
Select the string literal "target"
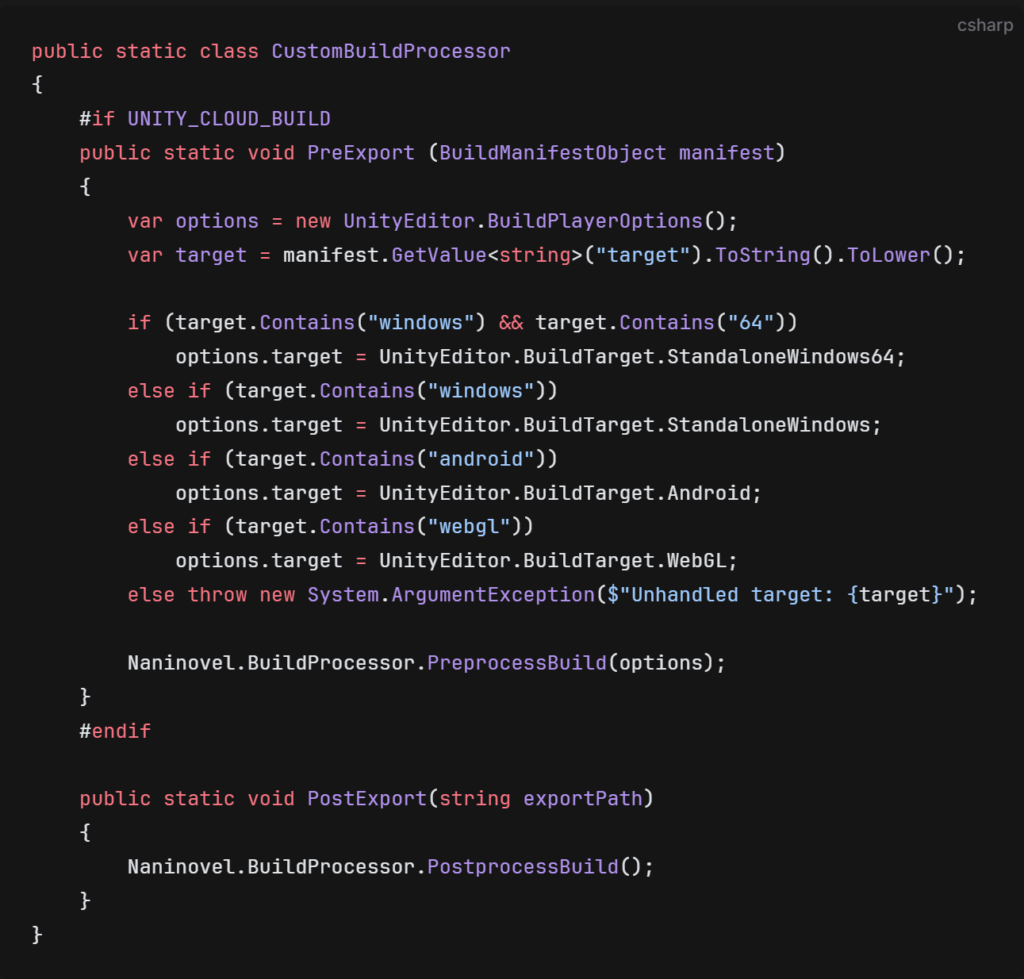pyautogui.click(x=645, y=254)
